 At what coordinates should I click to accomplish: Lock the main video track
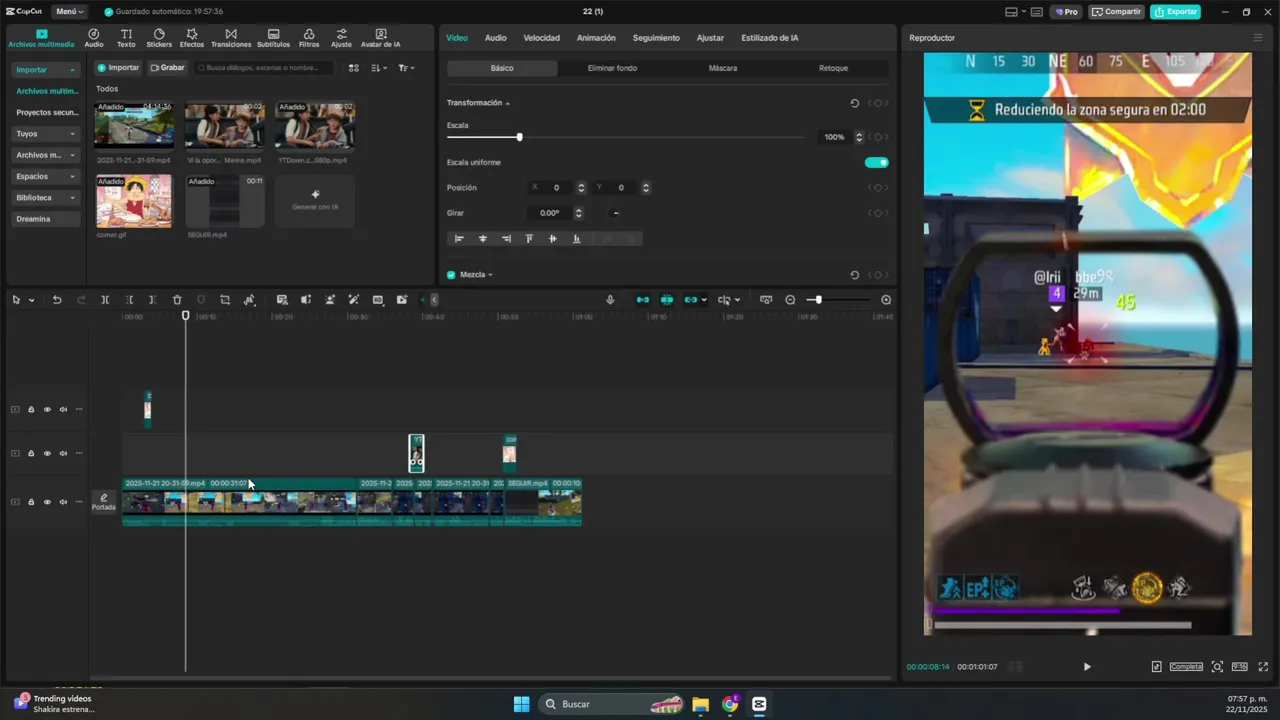click(x=31, y=502)
